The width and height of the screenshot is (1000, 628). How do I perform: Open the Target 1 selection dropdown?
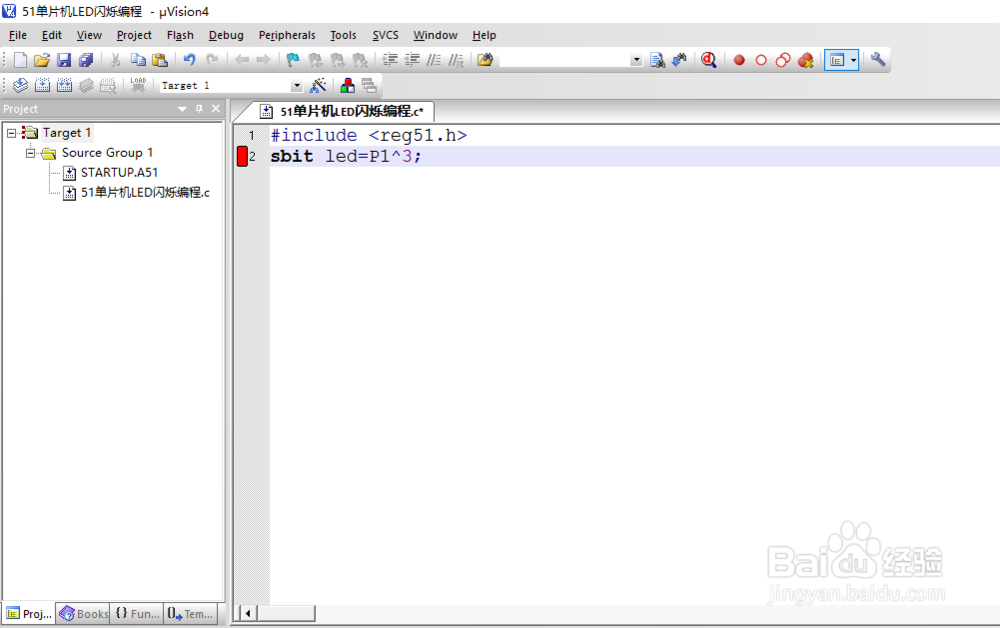pos(297,85)
